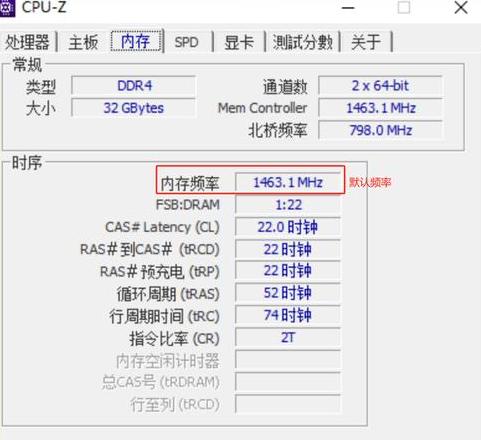Click the CPU-Z window title text
The image size is (481, 440).
point(44,7)
